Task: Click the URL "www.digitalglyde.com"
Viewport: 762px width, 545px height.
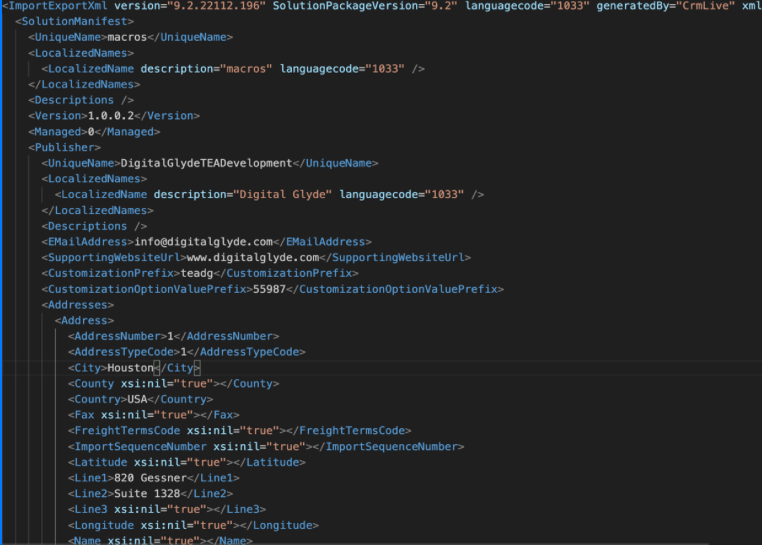Action: click(253, 257)
